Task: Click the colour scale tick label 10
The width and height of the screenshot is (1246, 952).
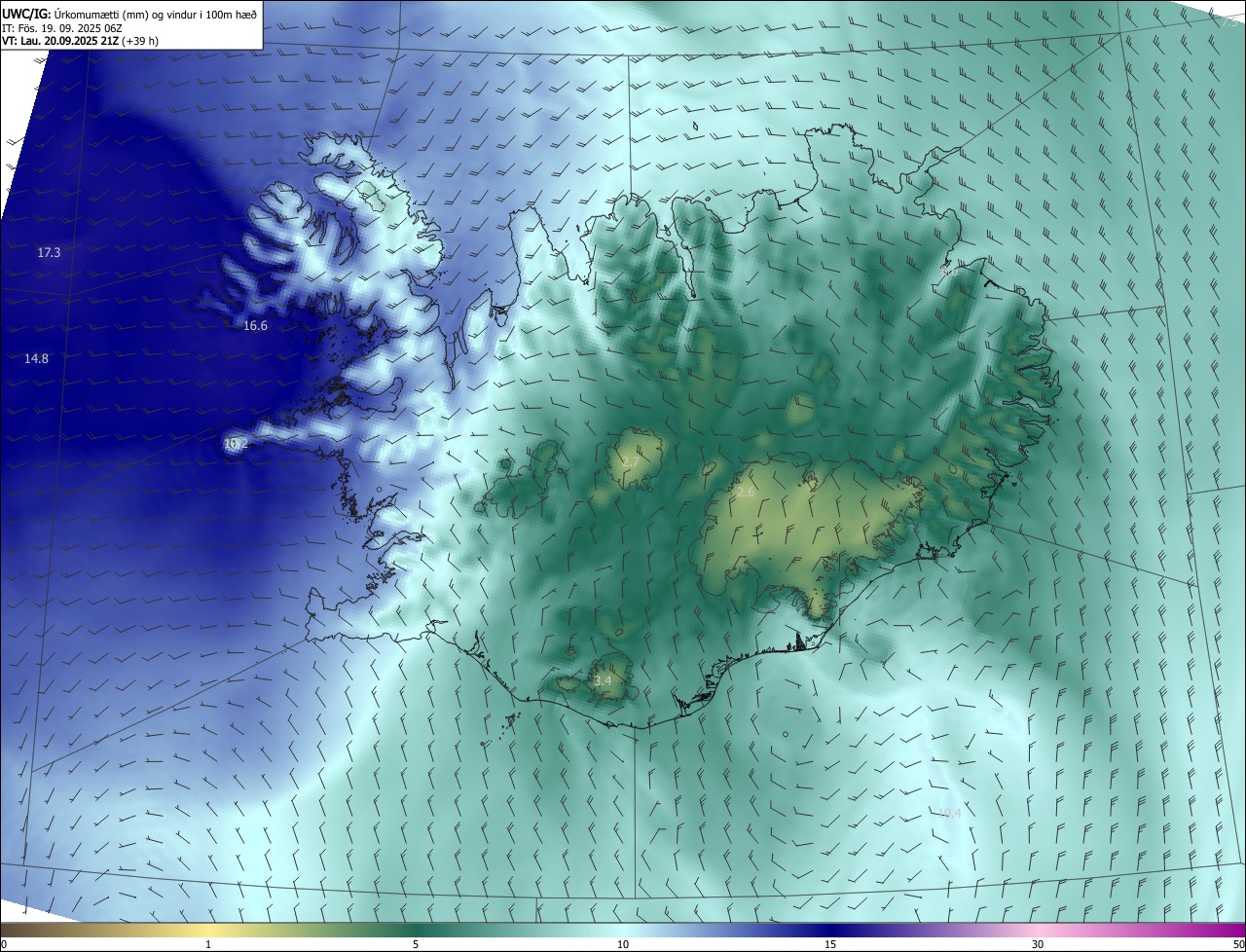Action: point(623,944)
